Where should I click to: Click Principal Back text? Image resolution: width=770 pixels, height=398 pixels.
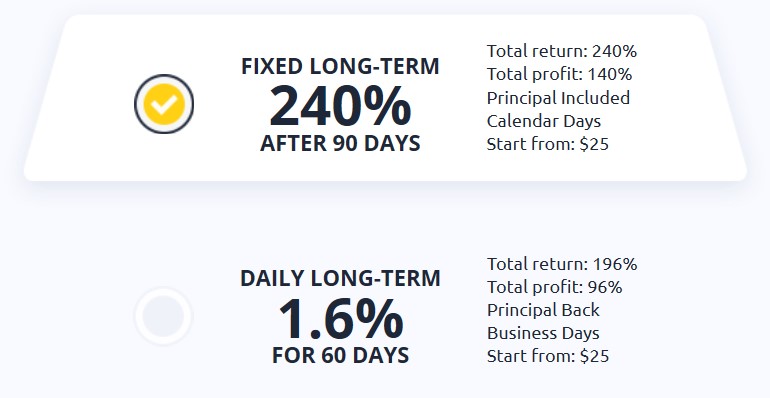pos(543,310)
